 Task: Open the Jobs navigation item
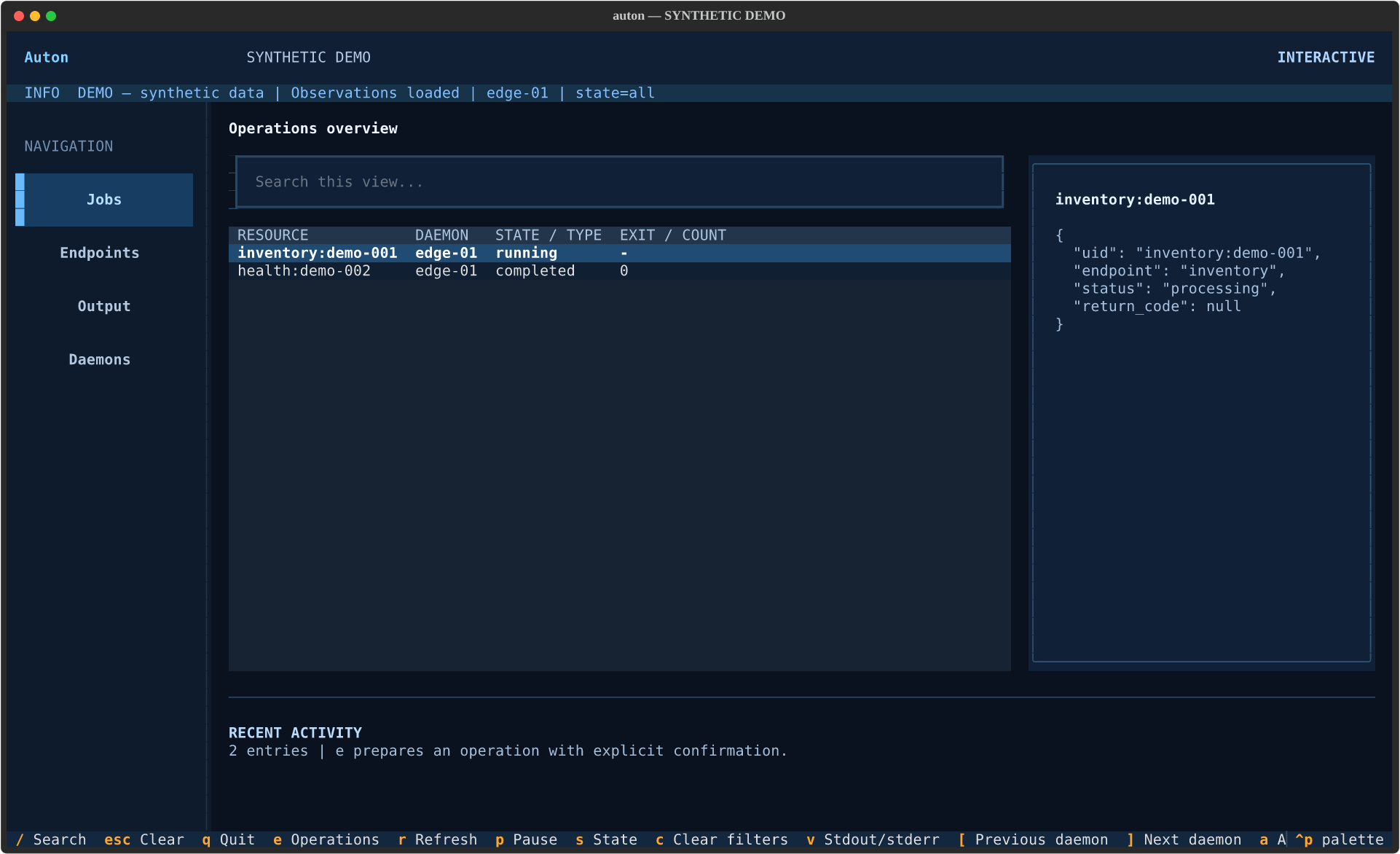[104, 200]
